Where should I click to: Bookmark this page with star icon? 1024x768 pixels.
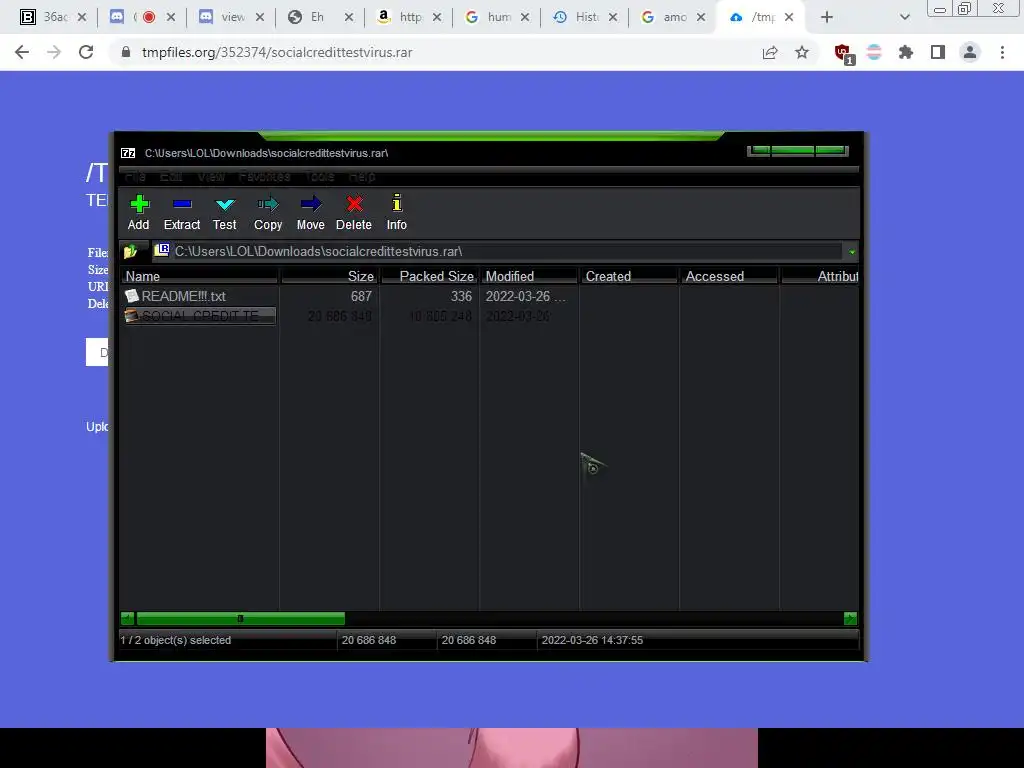click(x=802, y=52)
